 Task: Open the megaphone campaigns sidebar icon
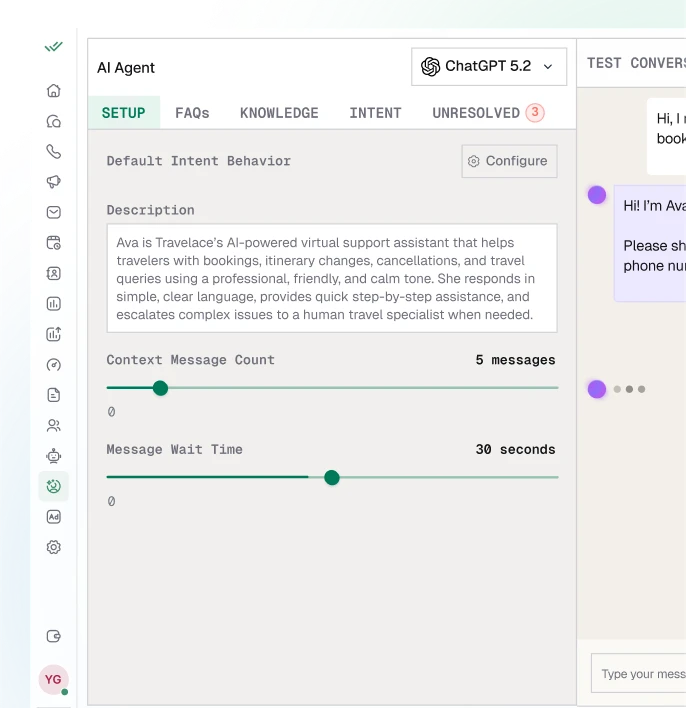(54, 182)
